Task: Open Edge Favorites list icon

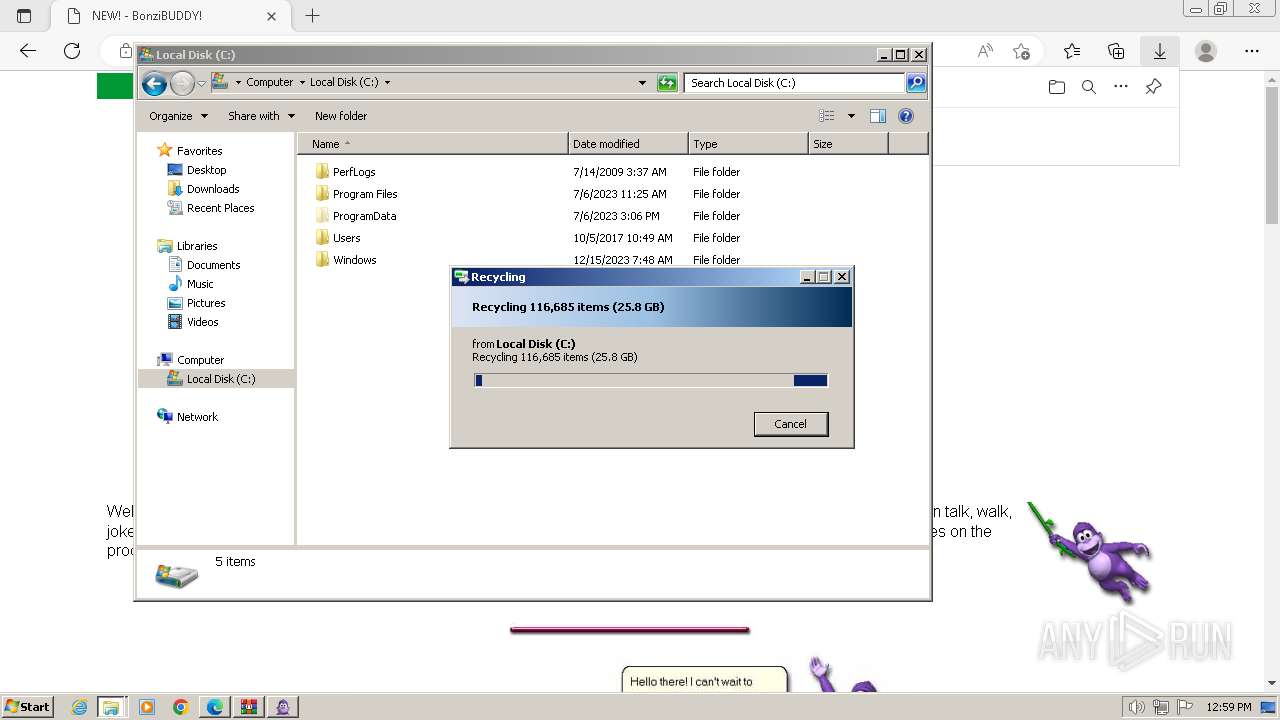Action: click(x=1072, y=51)
